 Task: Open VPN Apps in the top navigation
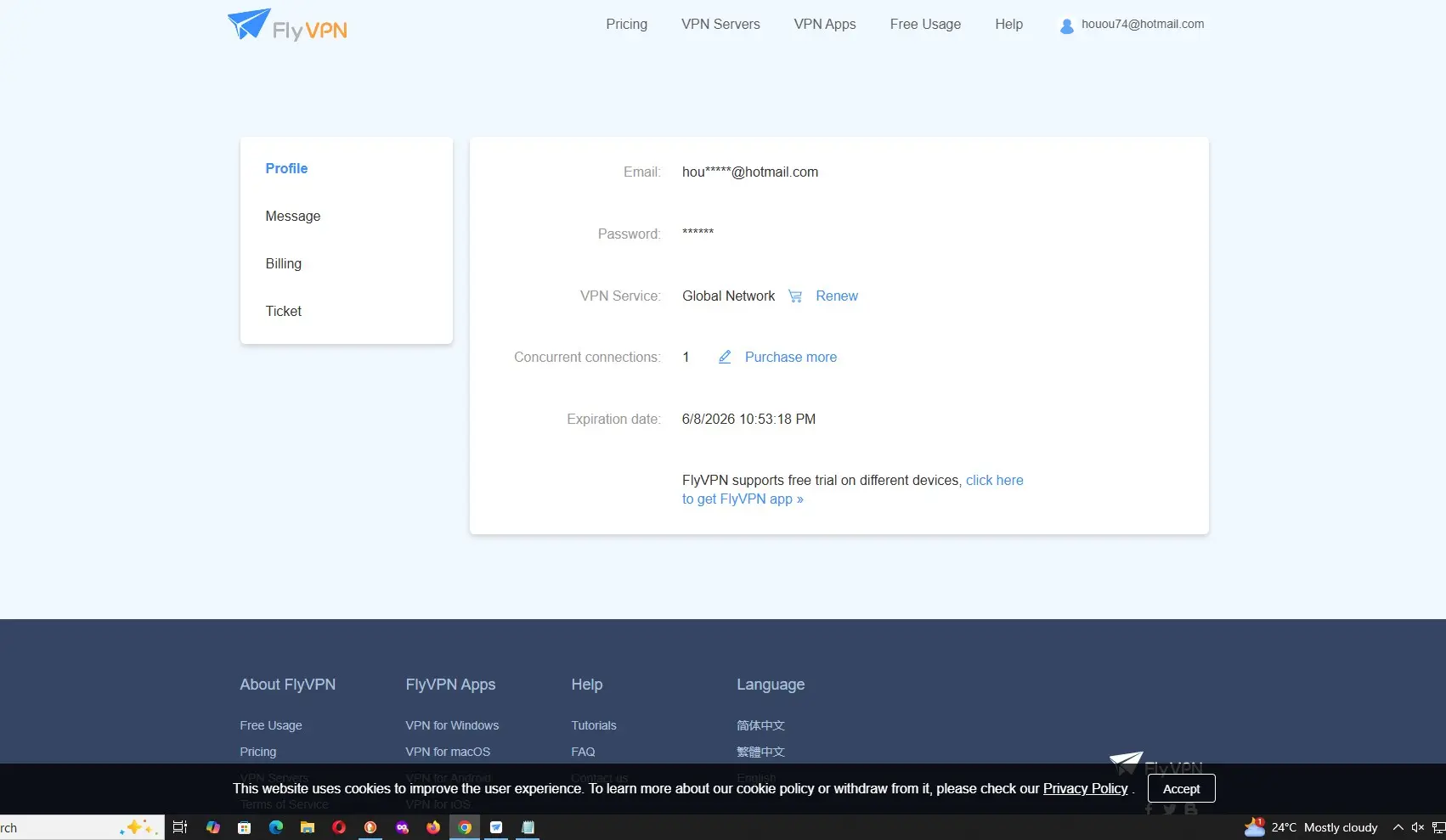click(x=825, y=25)
